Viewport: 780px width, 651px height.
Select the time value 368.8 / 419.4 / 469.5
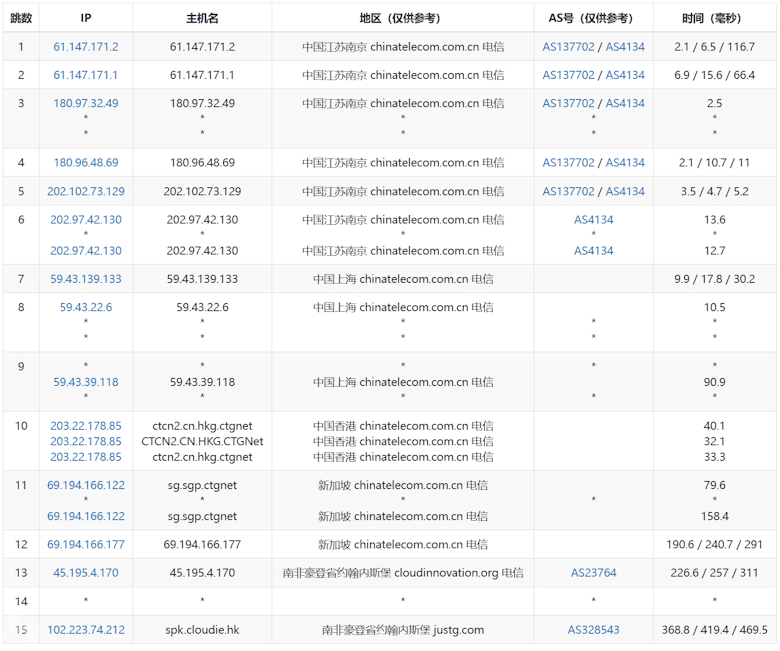pos(714,630)
